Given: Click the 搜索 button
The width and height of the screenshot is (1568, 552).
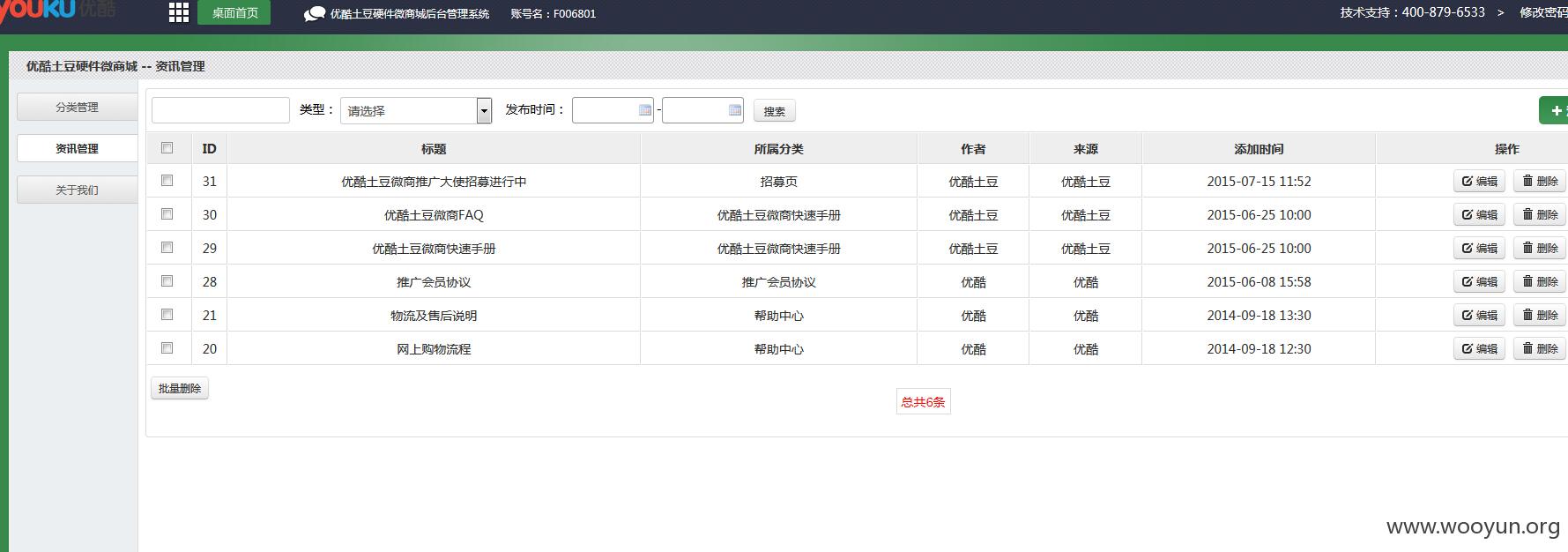Looking at the screenshot, I should coord(775,111).
